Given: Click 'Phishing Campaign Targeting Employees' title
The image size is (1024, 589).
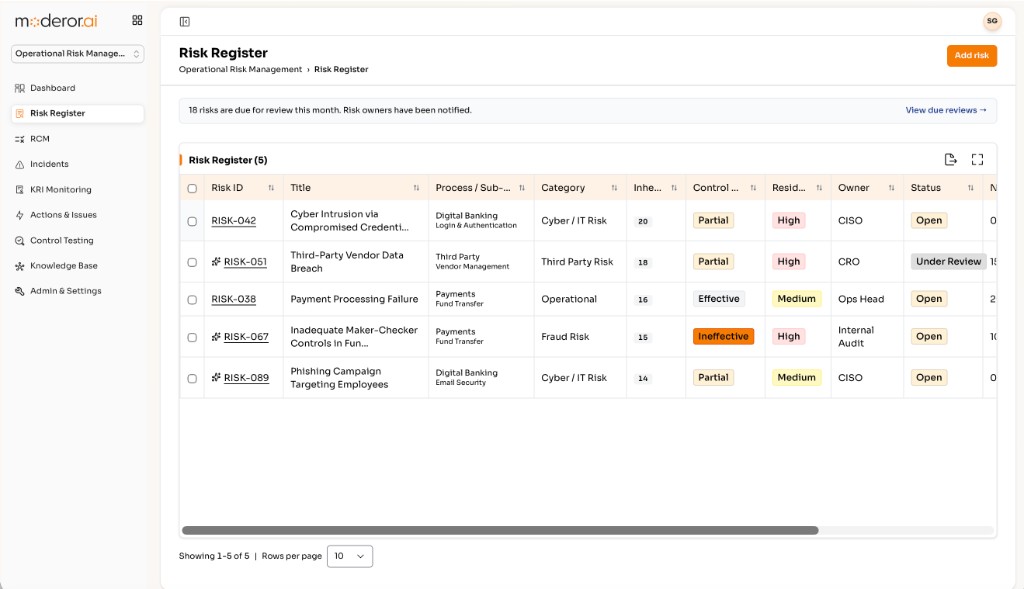Looking at the screenshot, I should (339, 377).
